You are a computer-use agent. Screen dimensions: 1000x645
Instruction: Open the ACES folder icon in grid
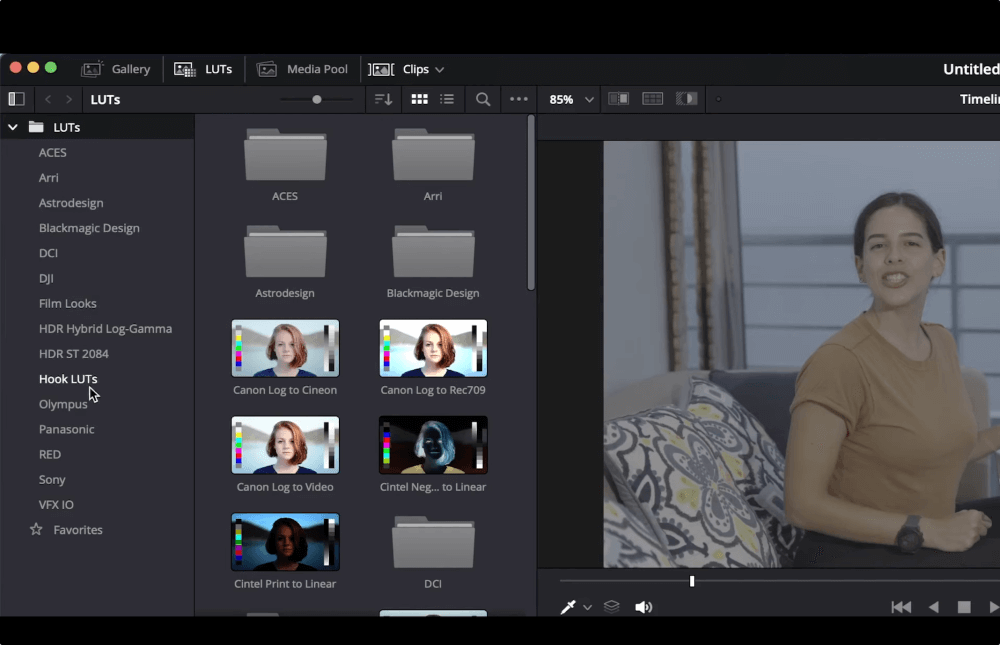(x=285, y=155)
